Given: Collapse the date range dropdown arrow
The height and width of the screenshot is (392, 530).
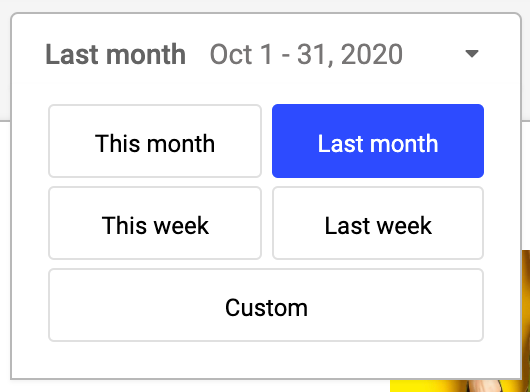Looking at the screenshot, I should point(472,53).
